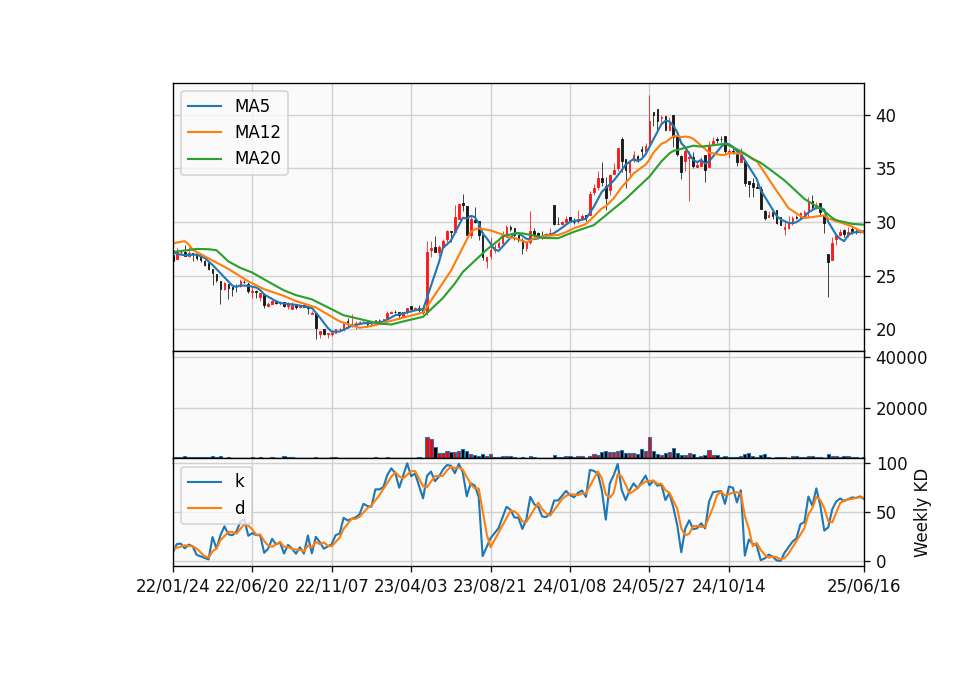
Task: Click the candlestick peak near price 42
Action: point(650,119)
